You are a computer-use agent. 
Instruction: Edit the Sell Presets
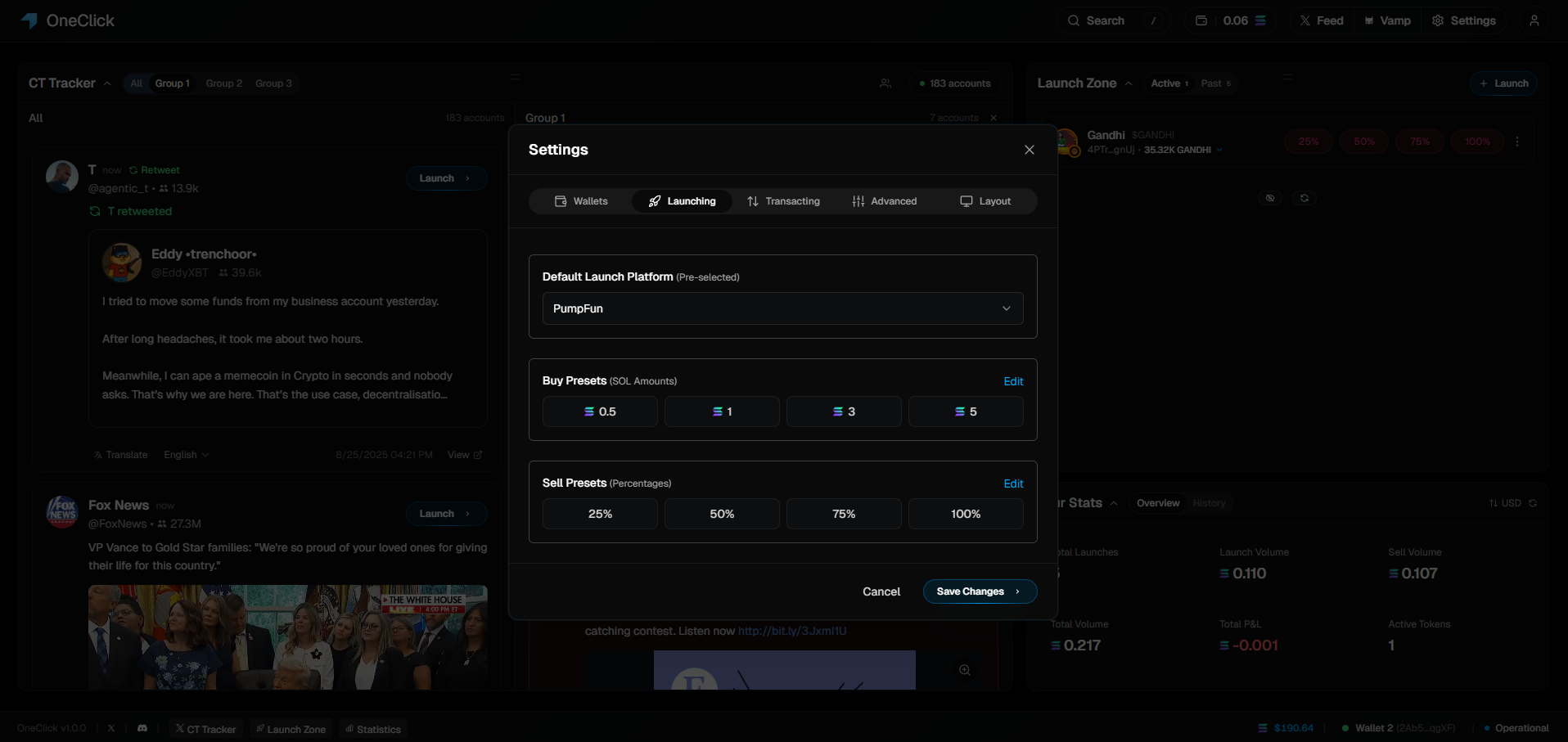click(x=1013, y=483)
